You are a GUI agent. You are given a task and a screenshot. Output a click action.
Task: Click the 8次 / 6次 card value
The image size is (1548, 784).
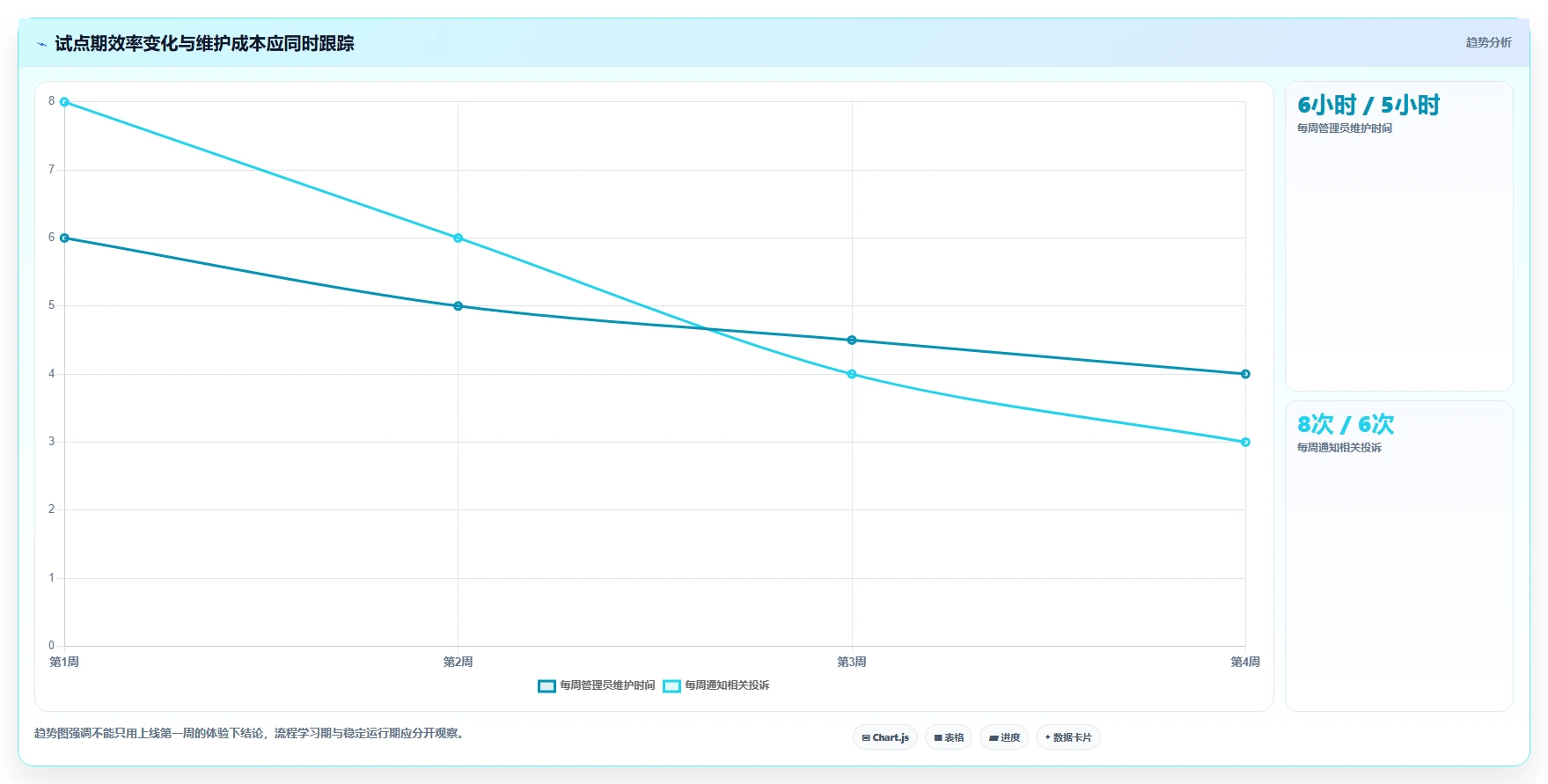(1346, 425)
